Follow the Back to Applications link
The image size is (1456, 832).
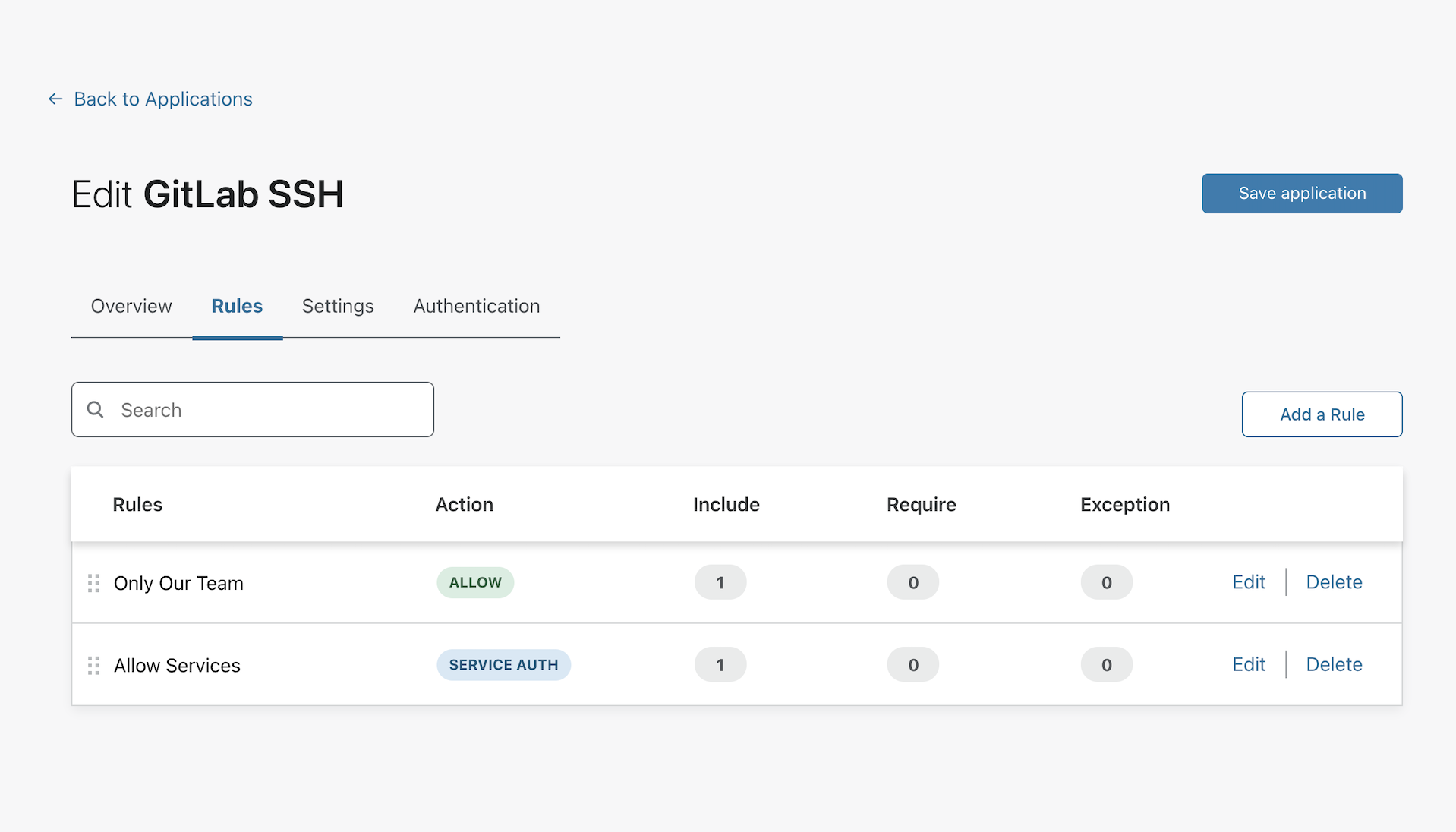click(x=162, y=99)
